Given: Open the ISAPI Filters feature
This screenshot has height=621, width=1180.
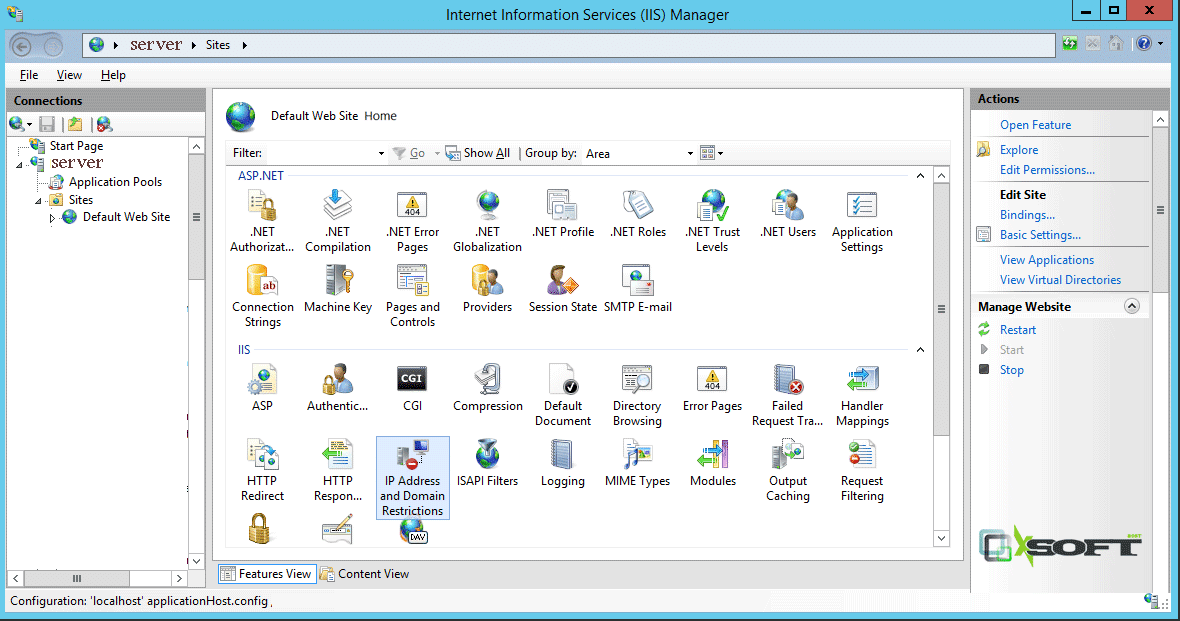Looking at the screenshot, I should coord(488,464).
